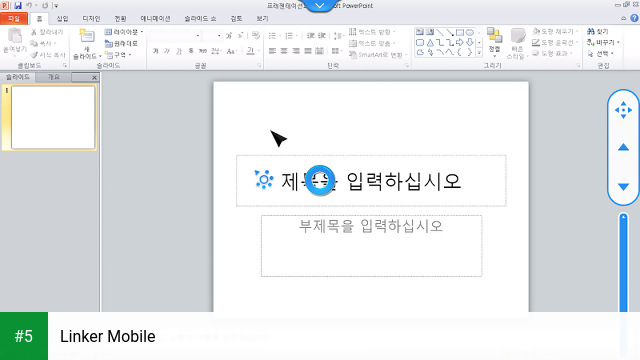Open the Layout (레이아웃) dropdown

tap(124, 32)
